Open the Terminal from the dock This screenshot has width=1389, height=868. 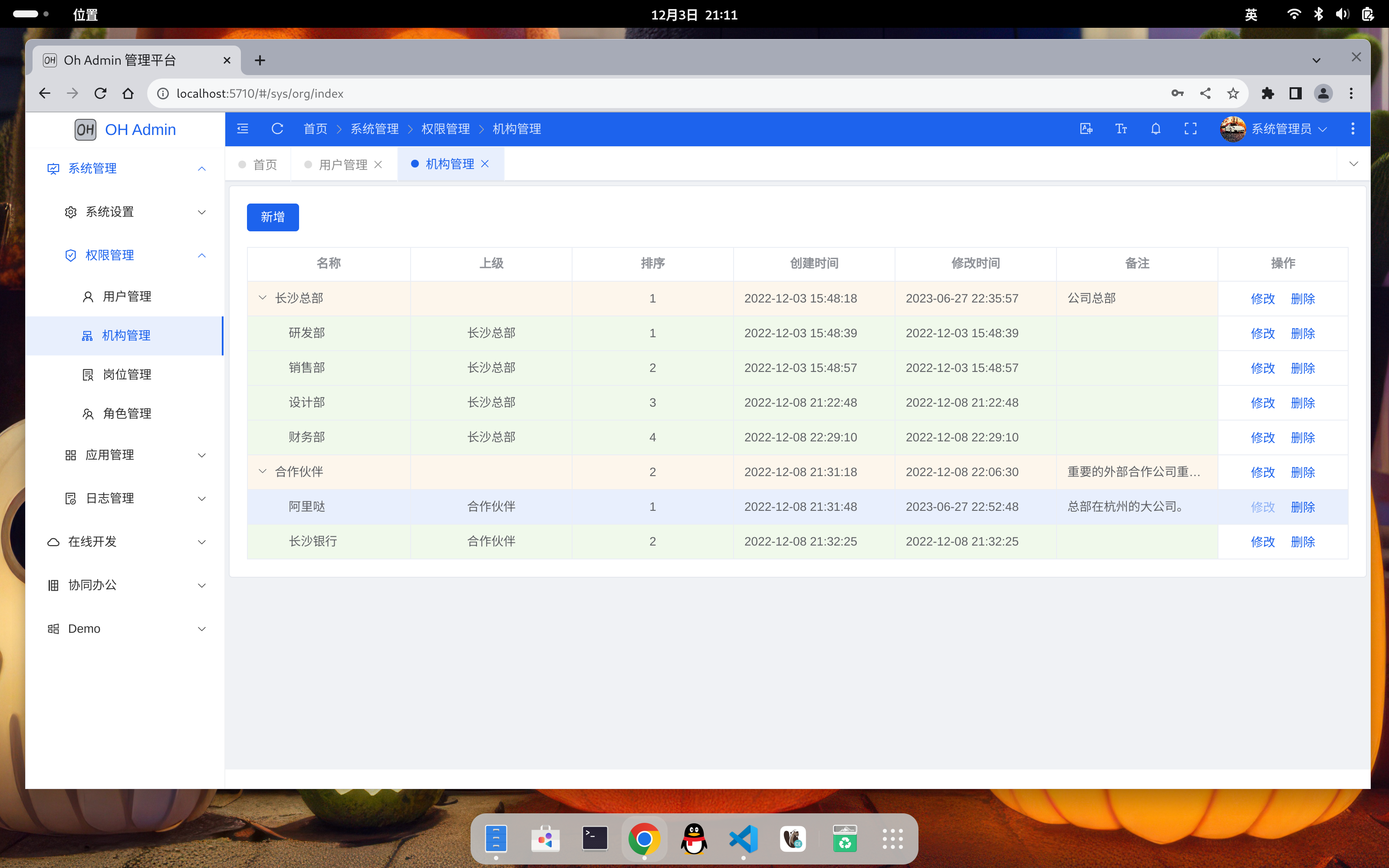[595, 839]
